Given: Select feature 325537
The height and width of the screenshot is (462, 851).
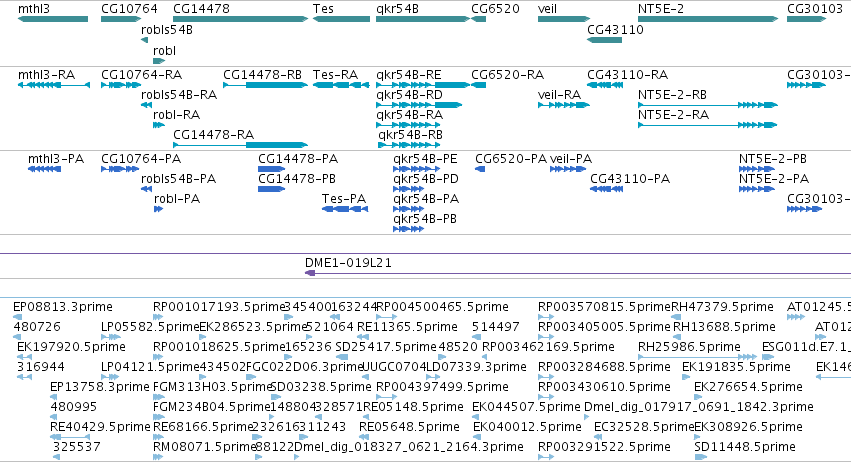Looking at the screenshot, I should click(56, 457).
